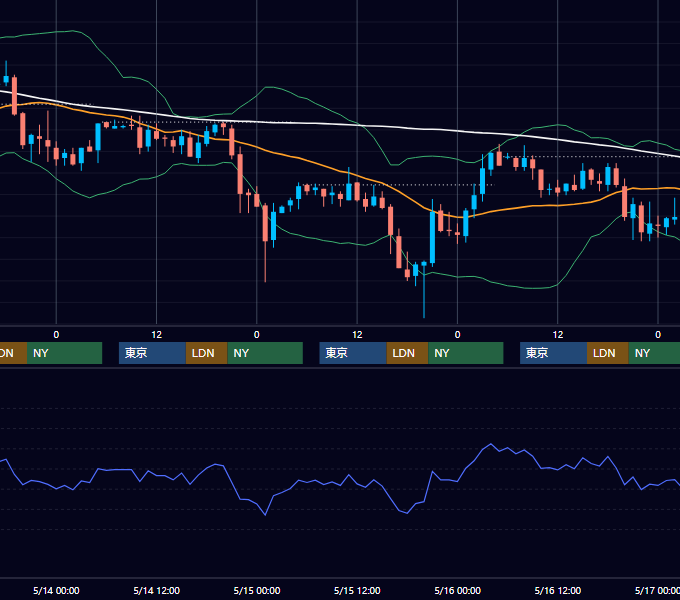Select the 東京 session block spanning 5/15 12:00

(x=353, y=353)
